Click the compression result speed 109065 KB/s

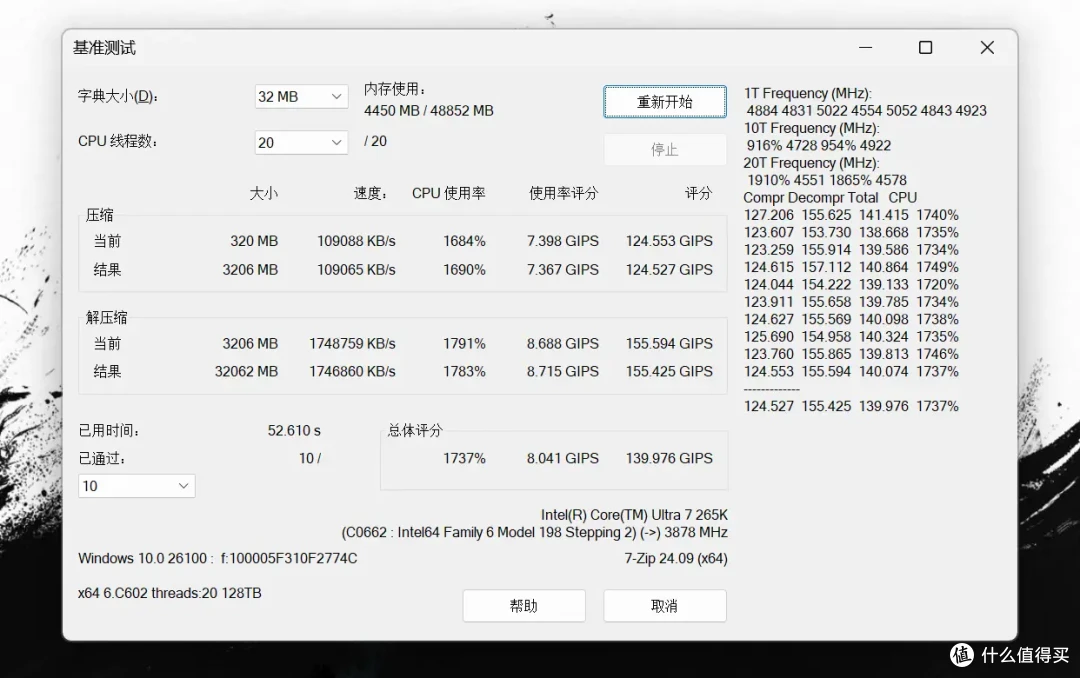pyautogui.click(x=356, y=270)
